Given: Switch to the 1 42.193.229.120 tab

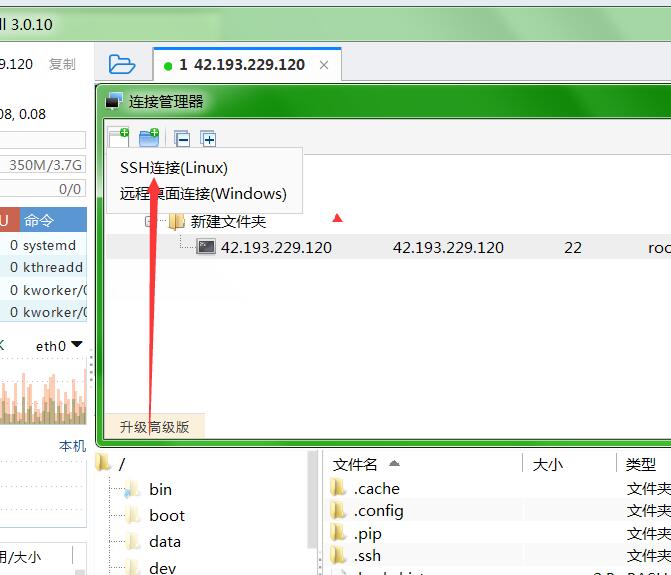Looking at the screenshot, I should click(241, 65).
